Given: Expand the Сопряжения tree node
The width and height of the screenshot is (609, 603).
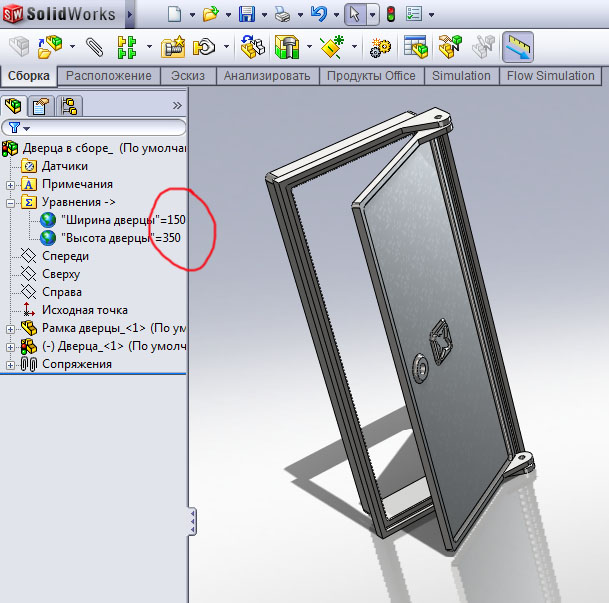Looking at the screenshot, I should 11,365.
